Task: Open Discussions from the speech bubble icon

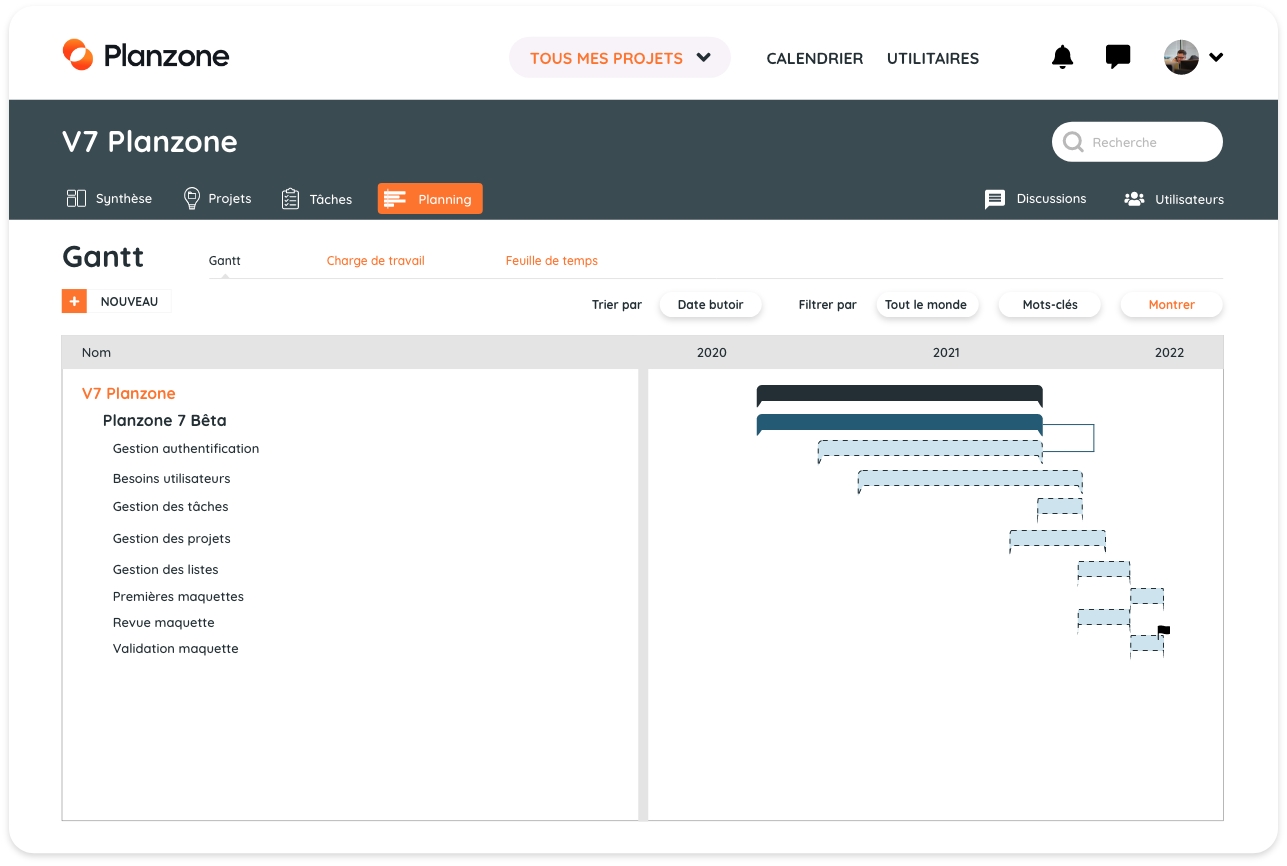Action: 995,199
